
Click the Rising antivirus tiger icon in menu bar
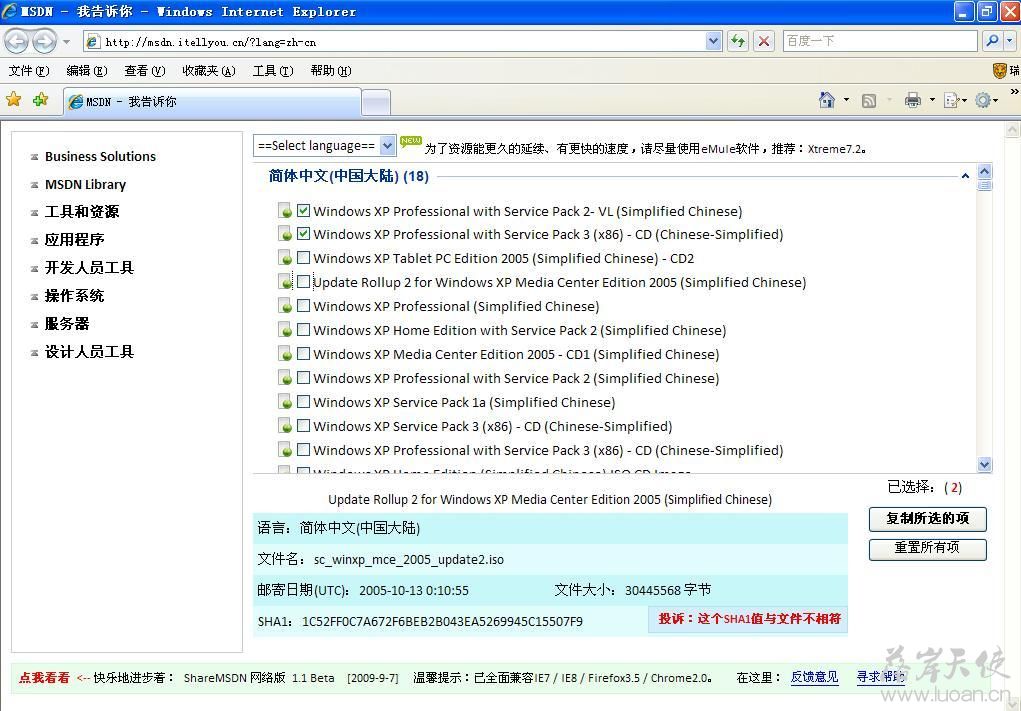pyautogui.click(x=1000, y=70)
